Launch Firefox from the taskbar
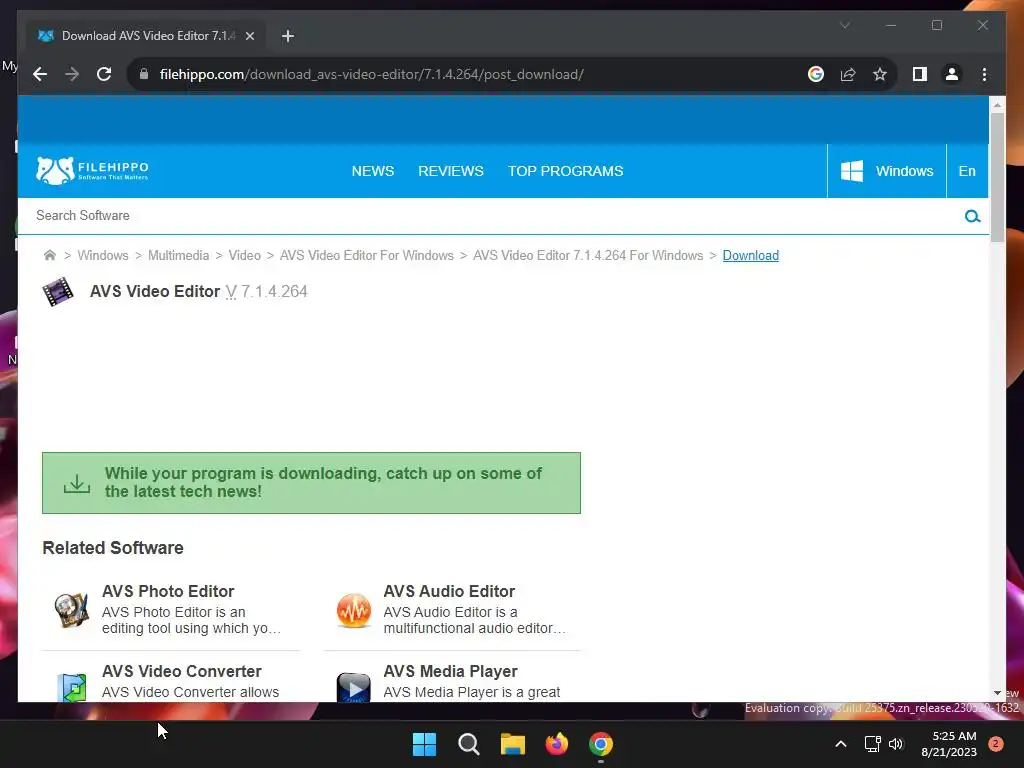This screenshot has height=768, width=1024. (557, 744)
